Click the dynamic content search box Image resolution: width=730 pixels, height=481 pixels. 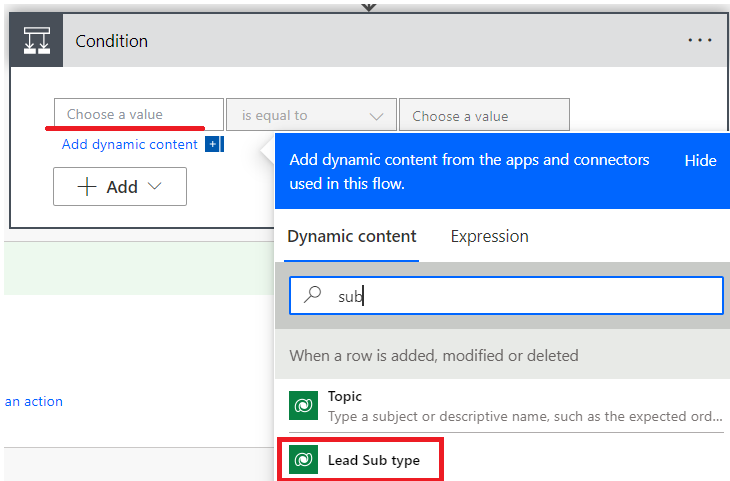[506, 296]
